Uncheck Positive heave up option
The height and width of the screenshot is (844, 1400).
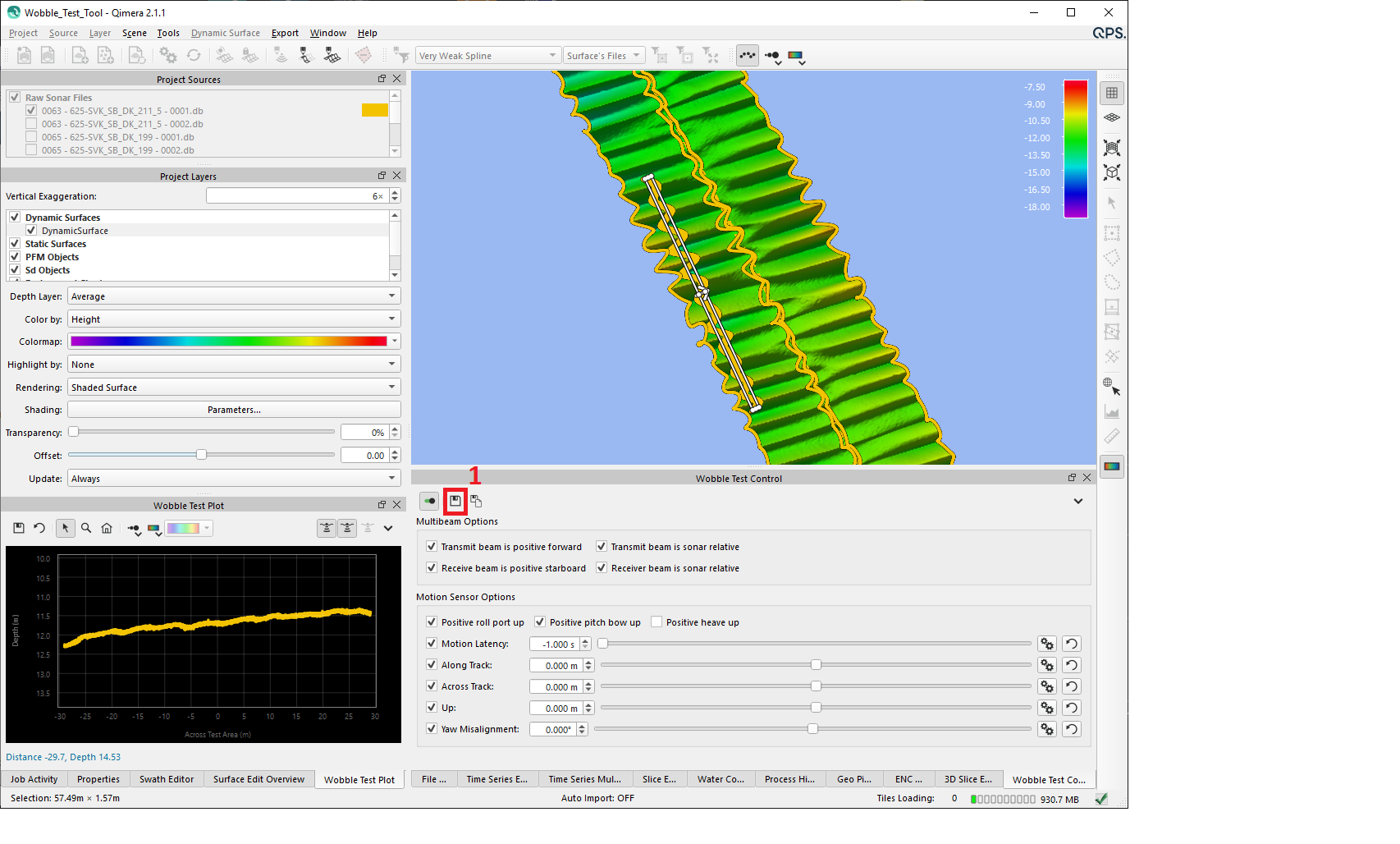pyautogui.click(x=657, y=622)
